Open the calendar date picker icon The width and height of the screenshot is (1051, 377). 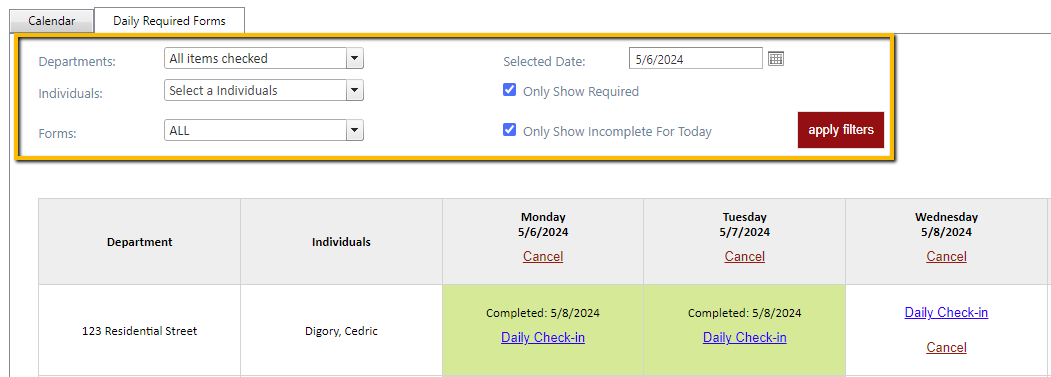point(776,59)
